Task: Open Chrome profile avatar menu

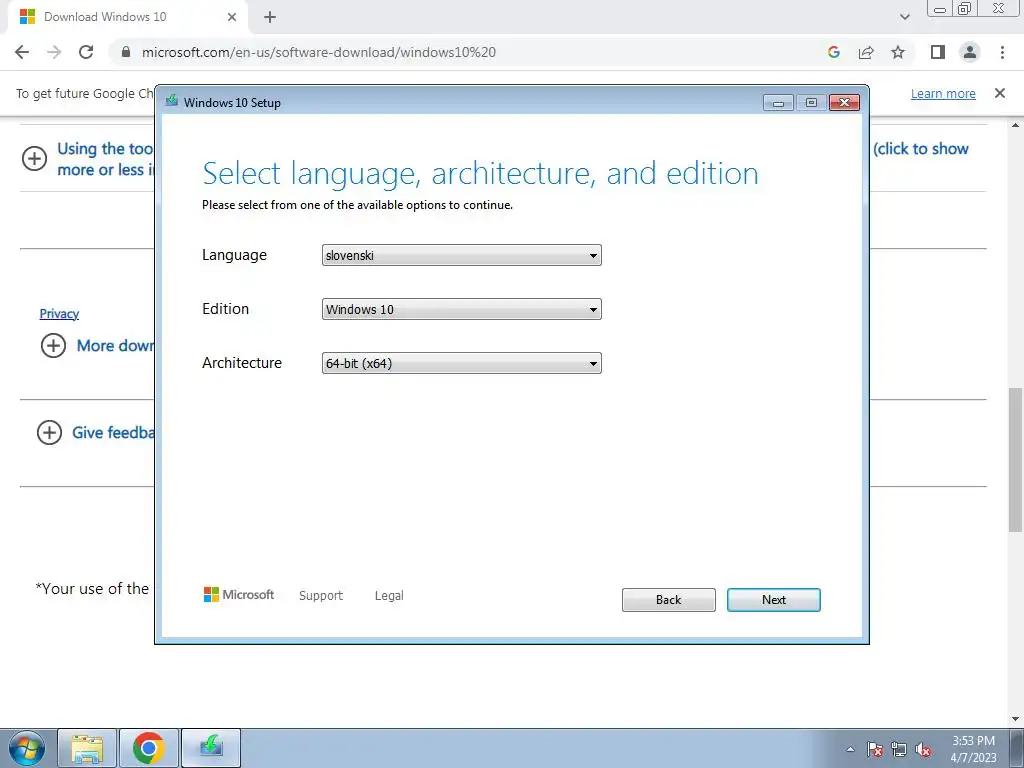Action: [970, 52]
